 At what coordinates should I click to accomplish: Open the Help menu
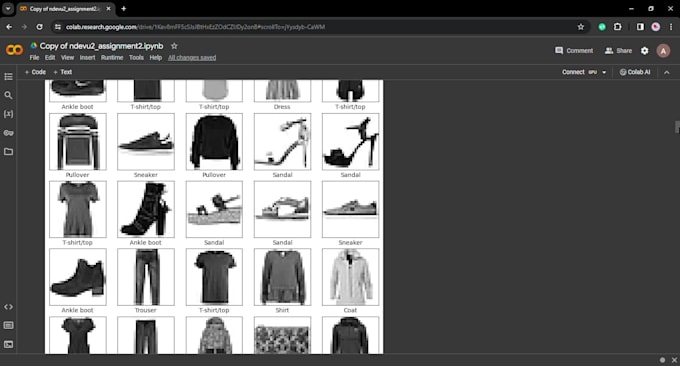coord(156,58)
